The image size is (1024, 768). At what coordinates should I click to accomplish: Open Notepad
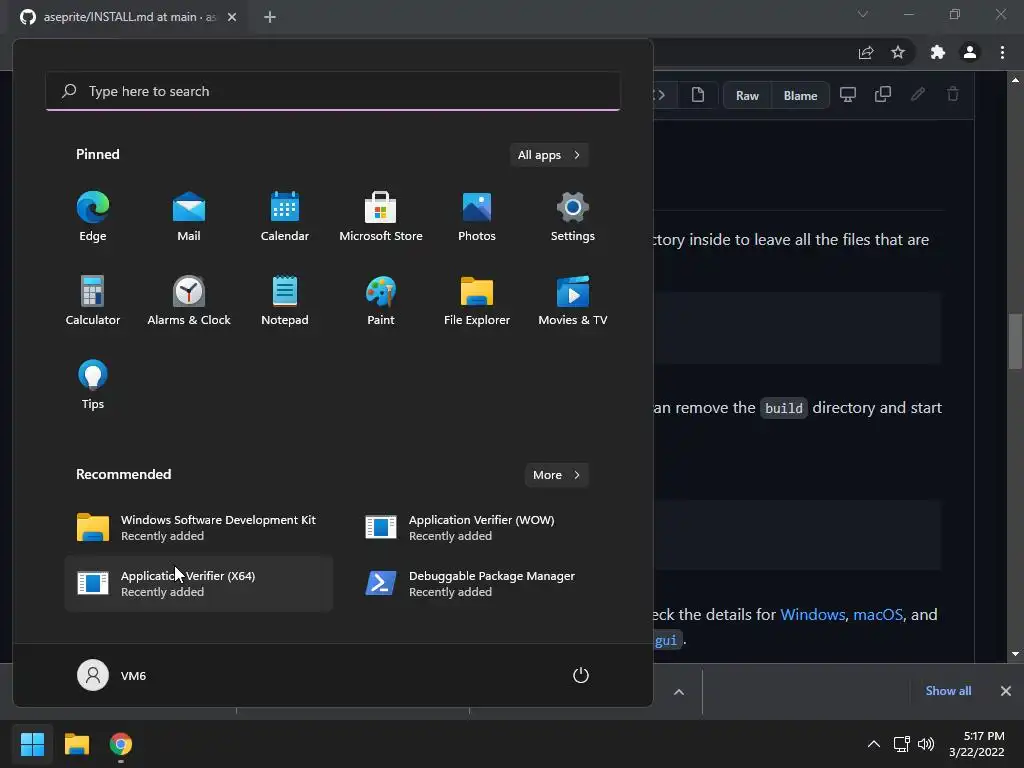pos(285,300)
